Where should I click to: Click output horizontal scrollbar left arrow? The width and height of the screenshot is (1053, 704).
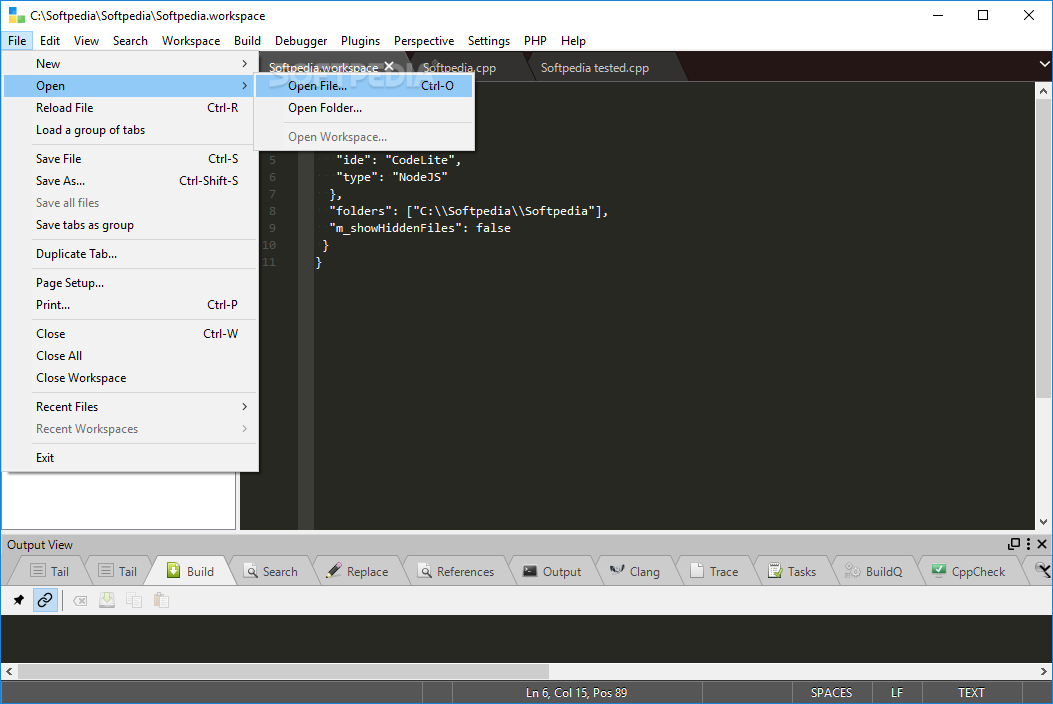[x=9, y=671]
